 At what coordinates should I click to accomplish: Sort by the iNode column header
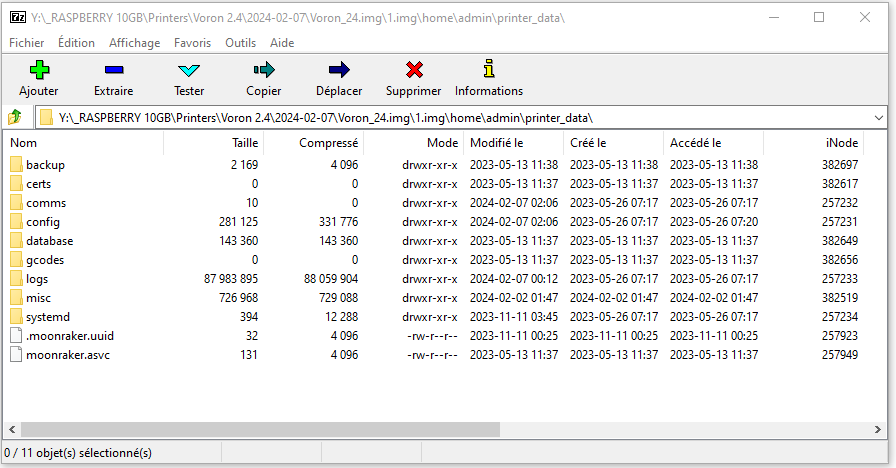[x=813, y=143]
